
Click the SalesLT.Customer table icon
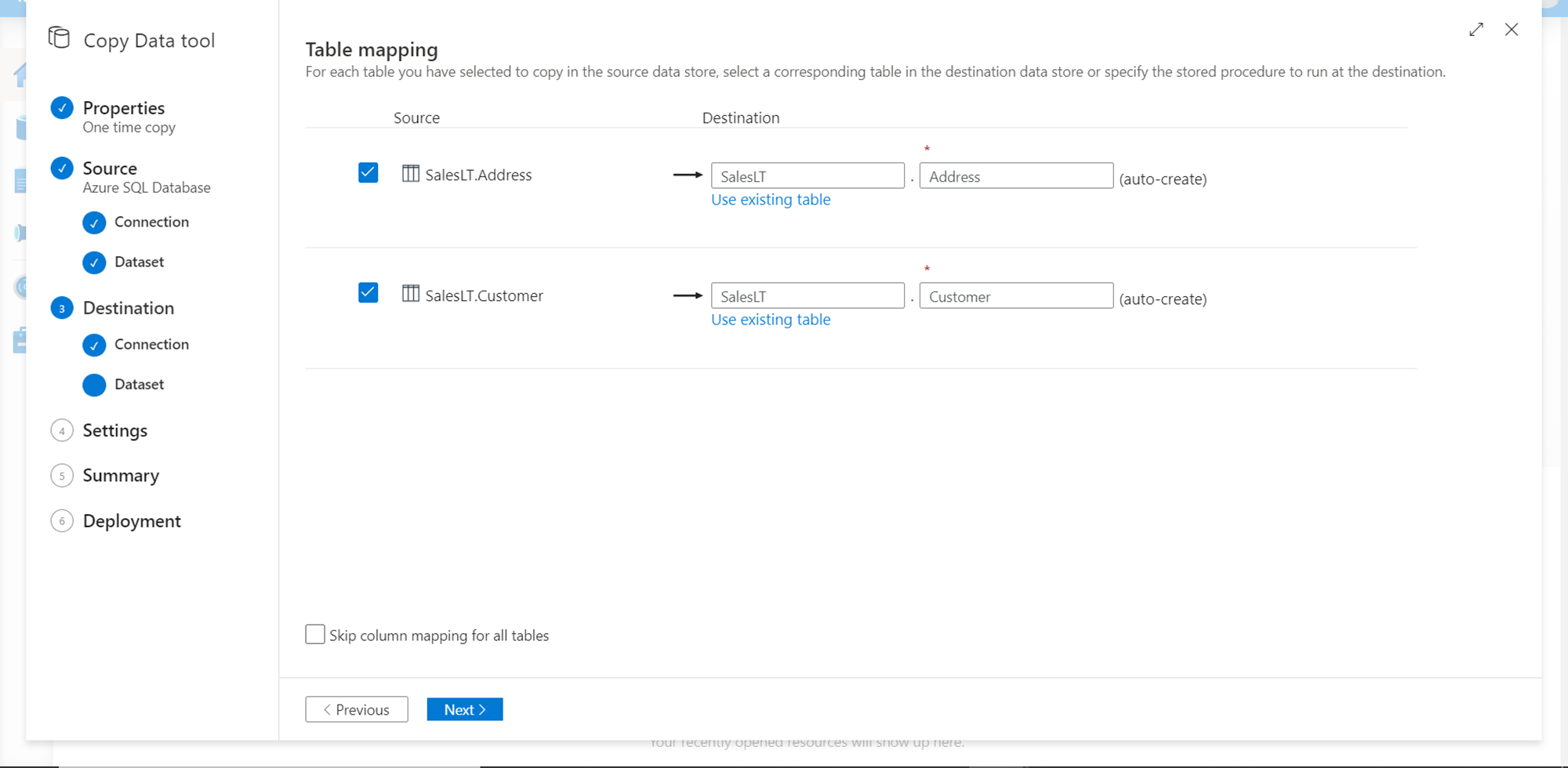tap(411, 294)
